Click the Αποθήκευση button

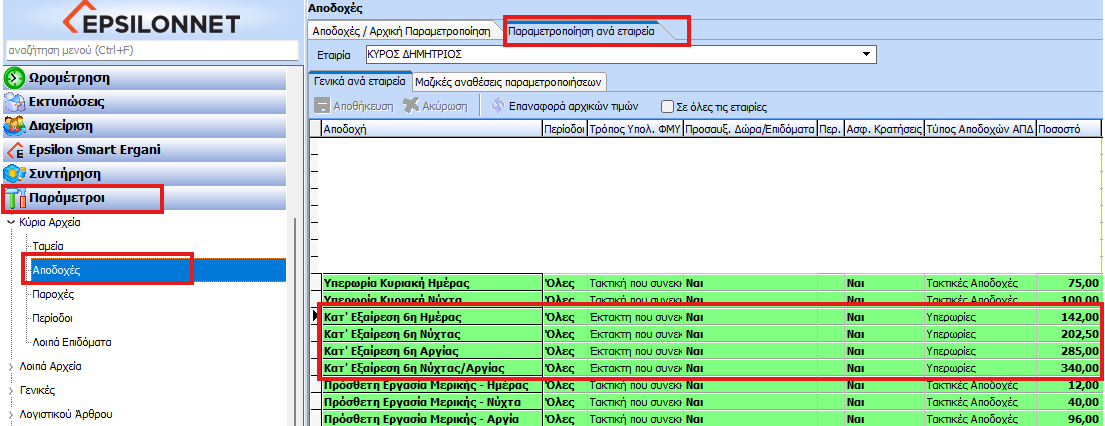click(x=354, y=107)
